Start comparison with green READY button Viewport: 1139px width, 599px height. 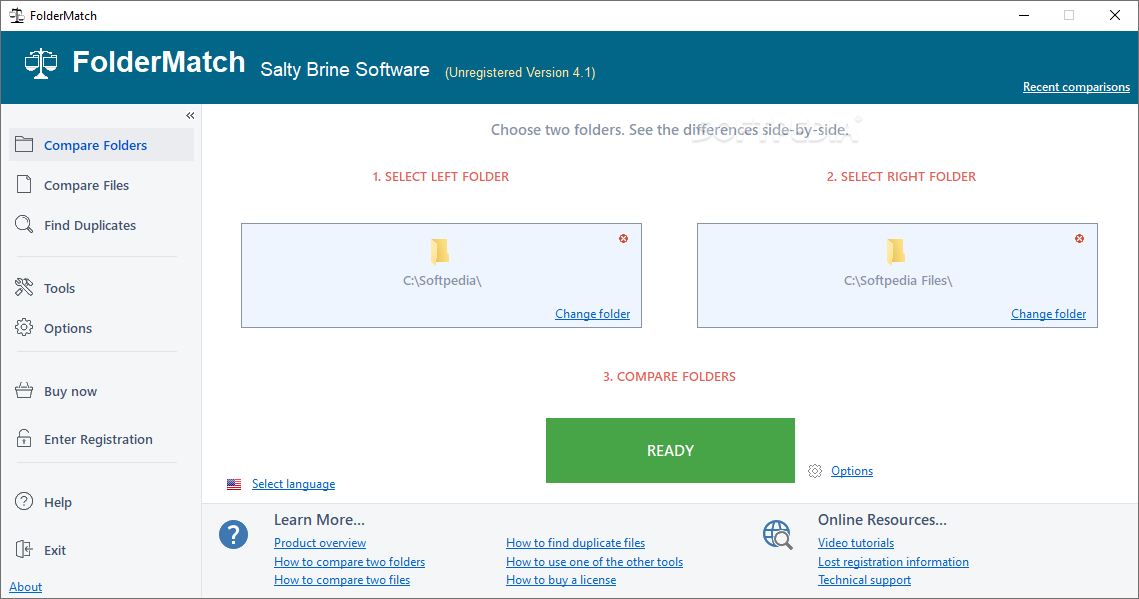tap(670, 450)
